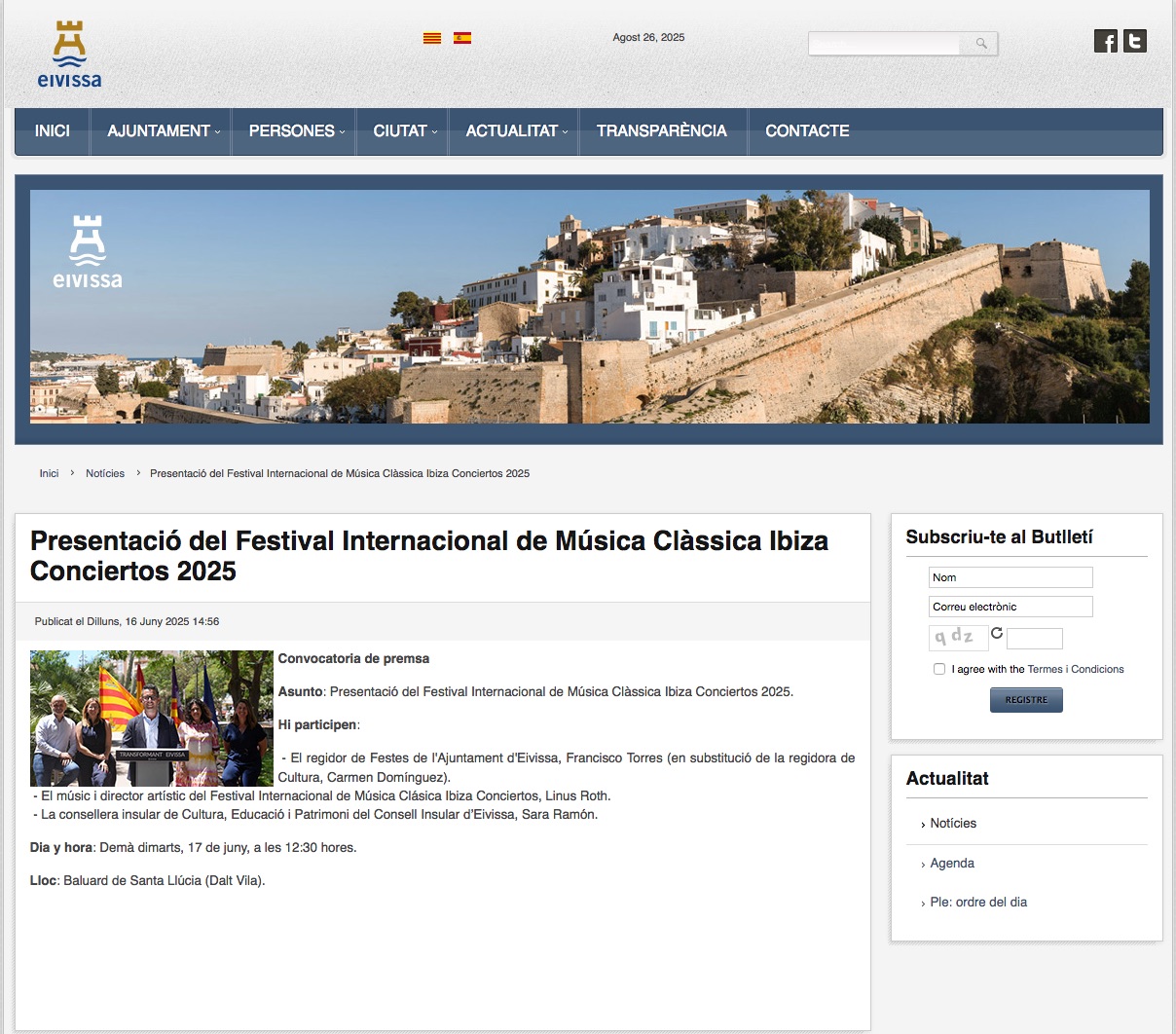Click the Hi participen label

pyautogui.click(x=318, y=724)
